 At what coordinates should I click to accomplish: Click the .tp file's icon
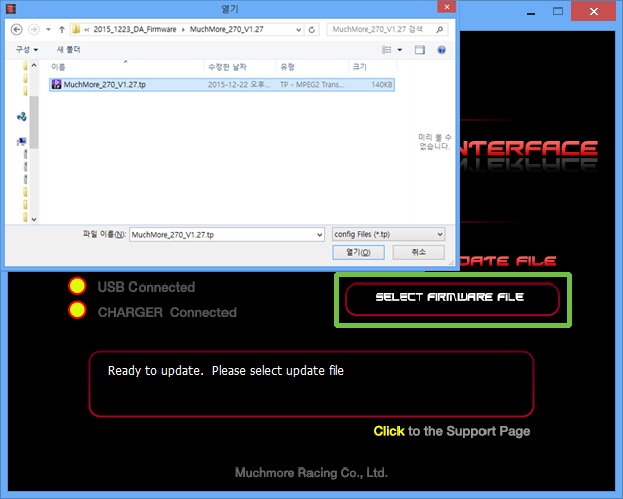pyautogui.click(x=56, y=85)
